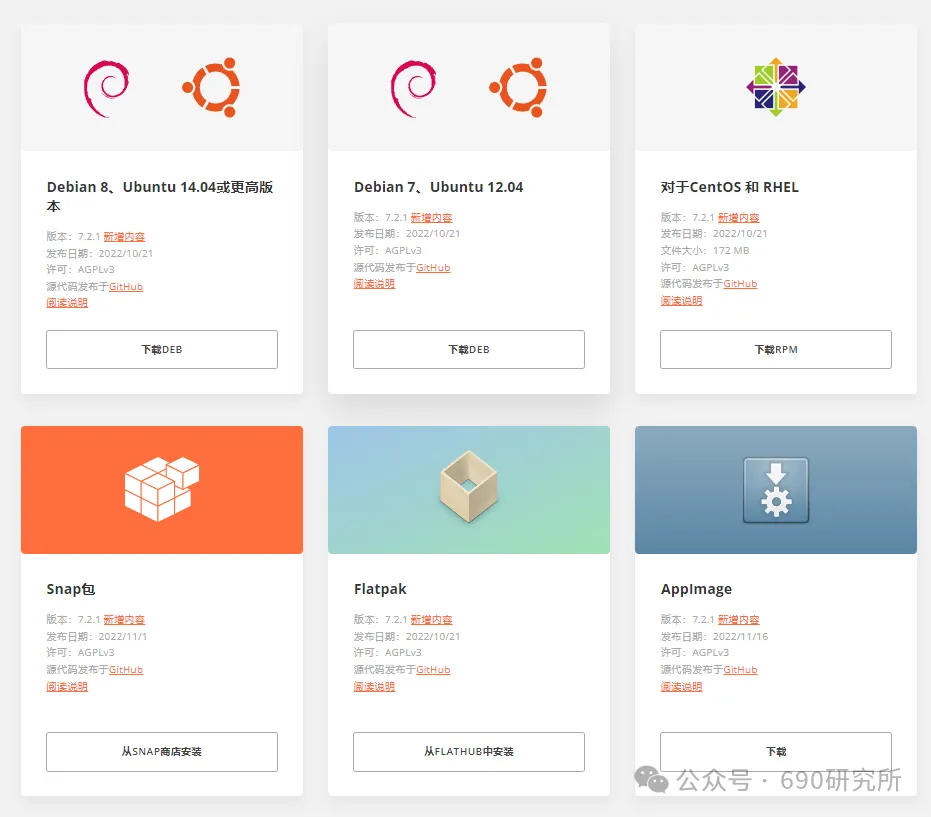
Task: Download DEB for Debian 8, Ubuntu 14.04
Action: [x=162, y=349]
